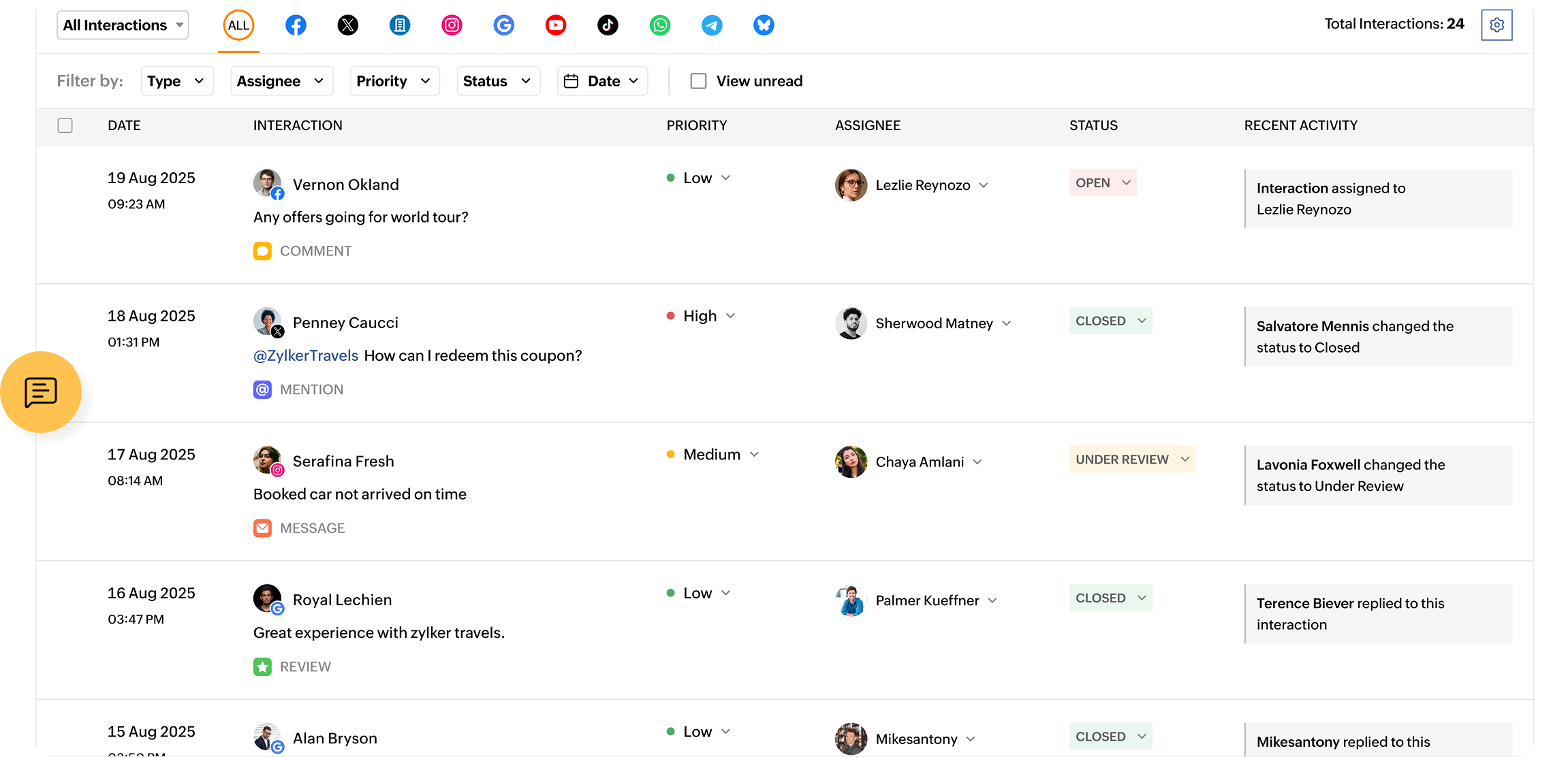Open the @ZylkerTravels mention link
Image resolution: width=1568 pixels, height=757 pixels.
(305, 355)
